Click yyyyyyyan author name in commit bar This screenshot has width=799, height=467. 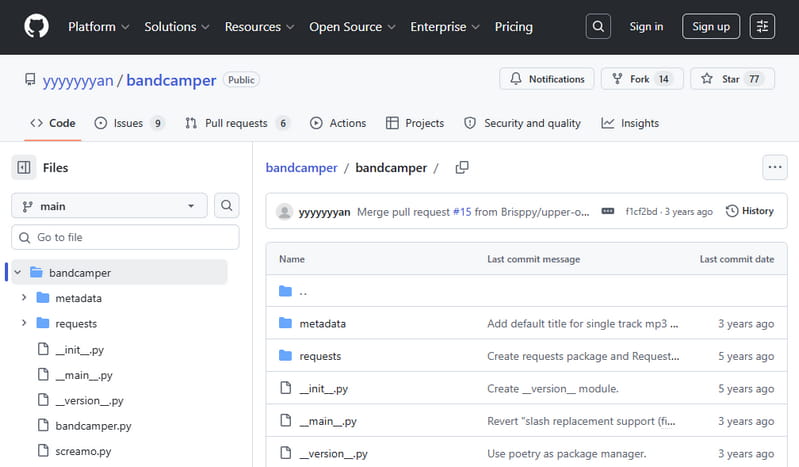[325, 212]
